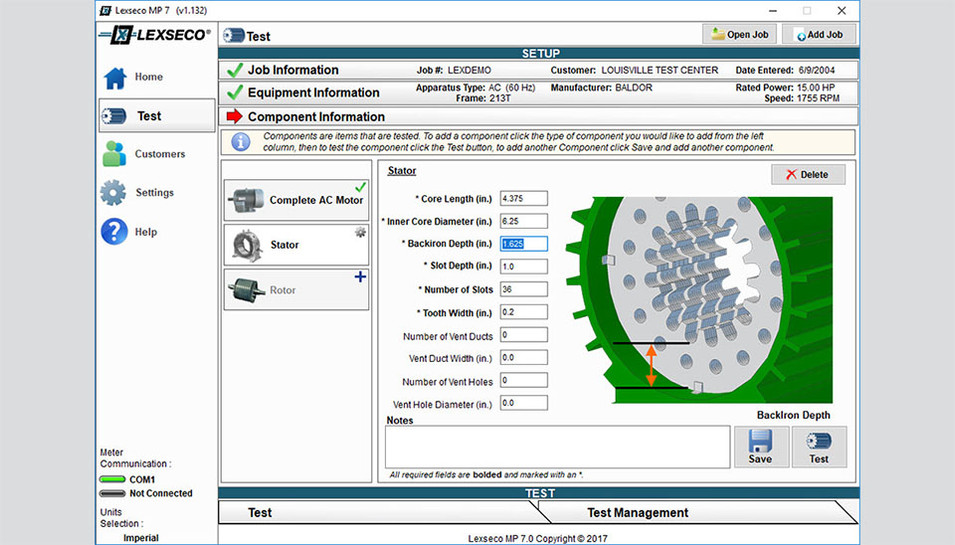
Task: Click the Speed 1755 RPM text
Action: click(802, 98)
